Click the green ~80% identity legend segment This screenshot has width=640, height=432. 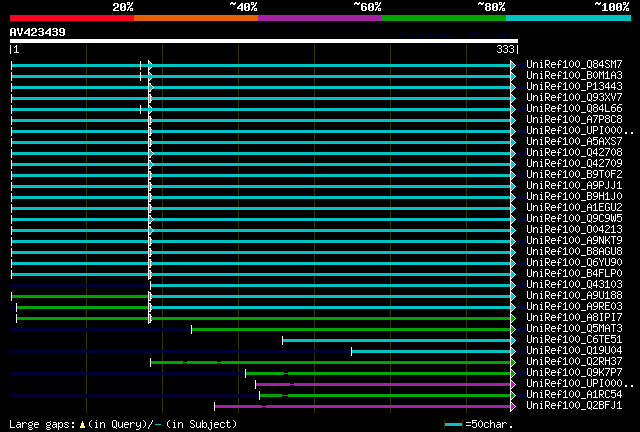point(444,18)
